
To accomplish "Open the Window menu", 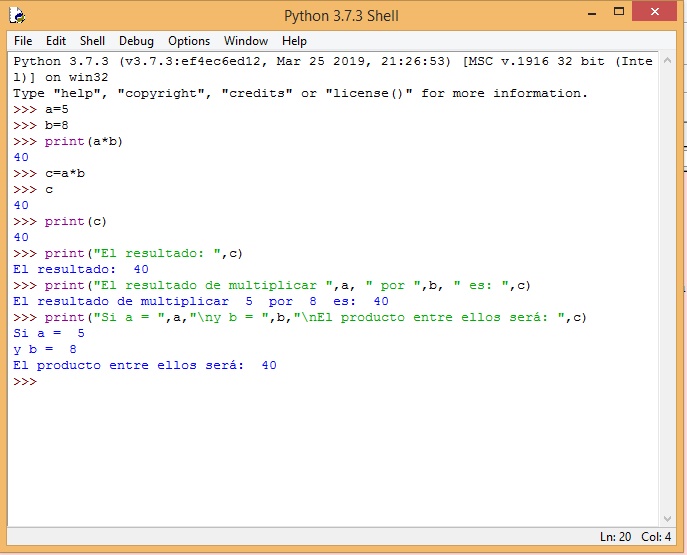I will pyautogui.click(x=246, y=41).
